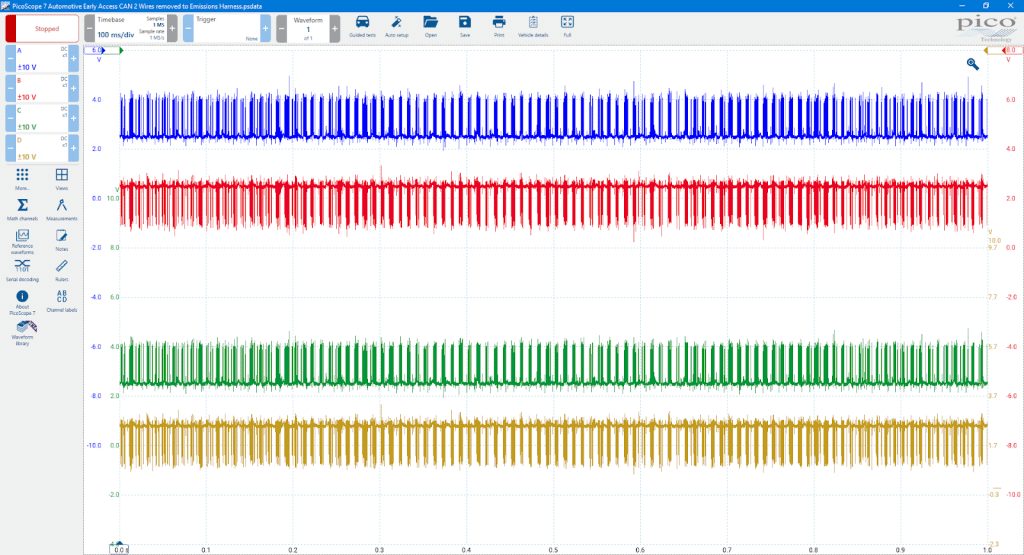Select the Rulers tool
This screenshot has height=555, width=1024.
[x=61, y=270]
